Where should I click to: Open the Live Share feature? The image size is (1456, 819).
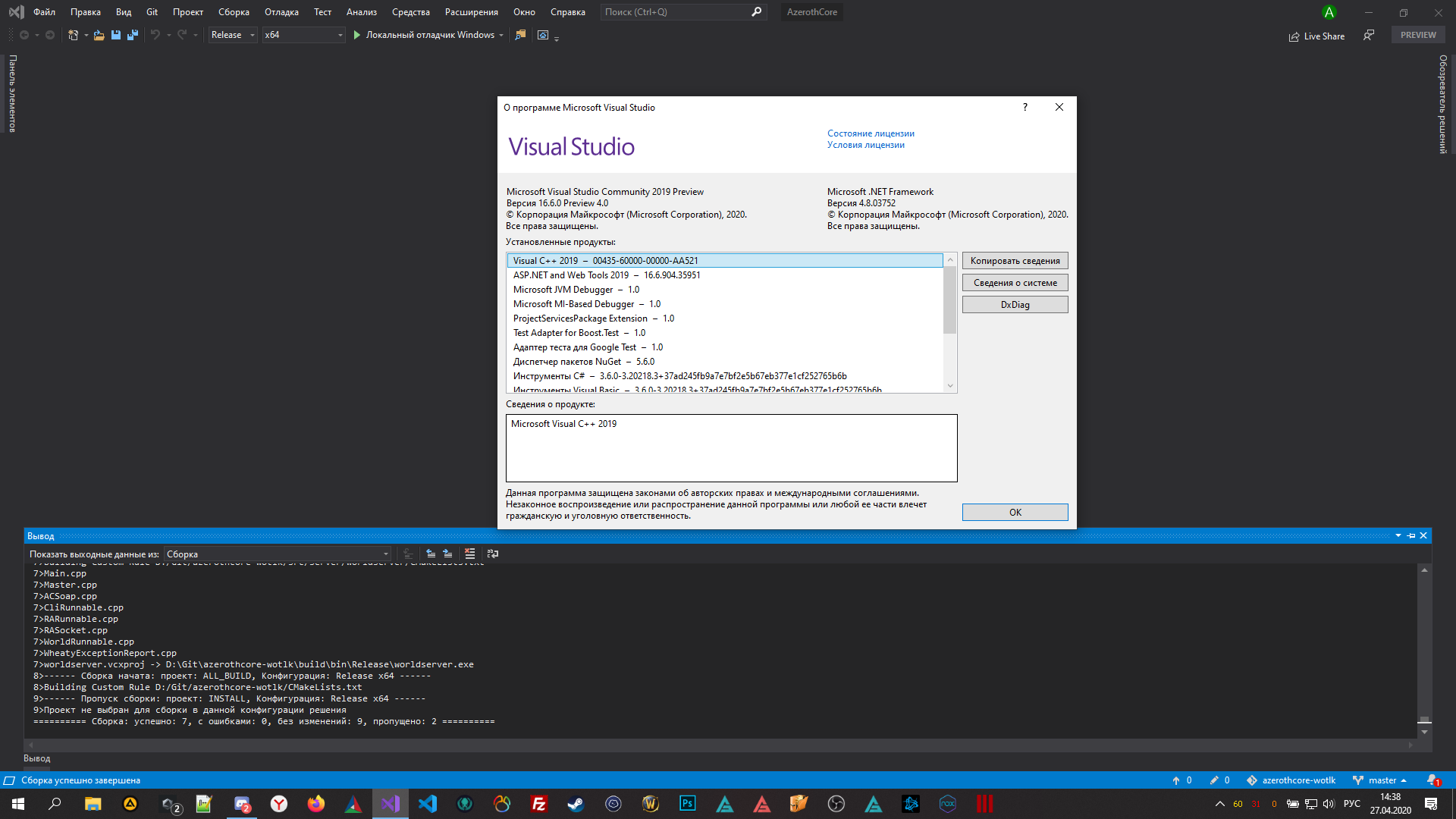tap(1316, 36)
